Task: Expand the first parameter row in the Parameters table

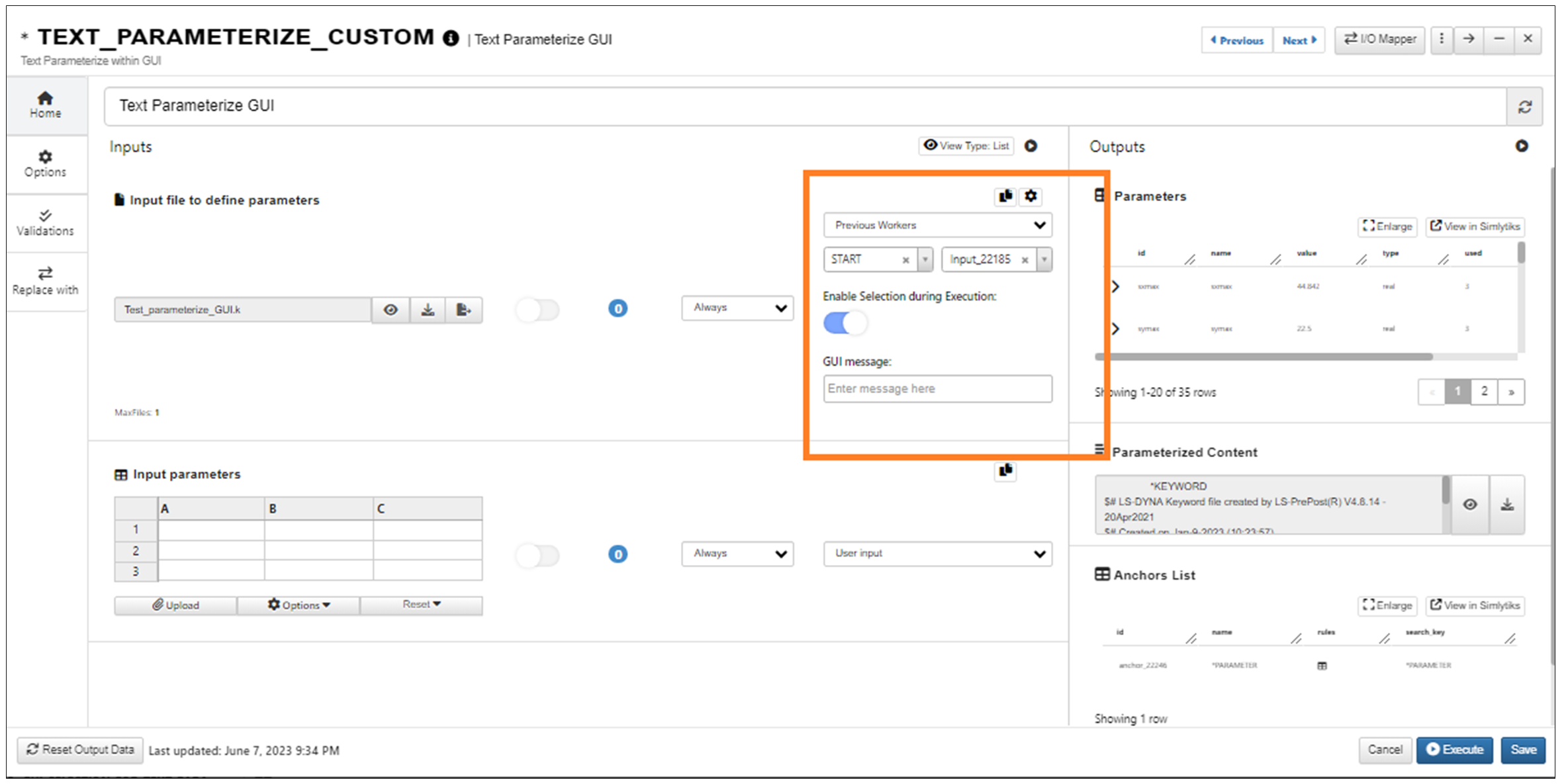Action: (1115, 286)
